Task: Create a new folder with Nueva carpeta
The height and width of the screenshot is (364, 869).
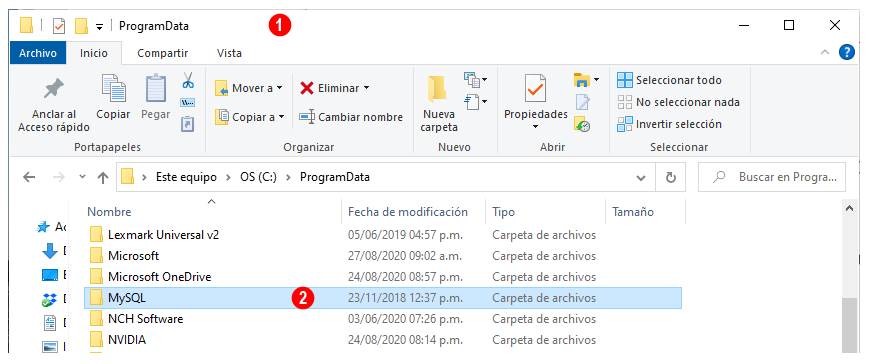Action: [439, 104]
